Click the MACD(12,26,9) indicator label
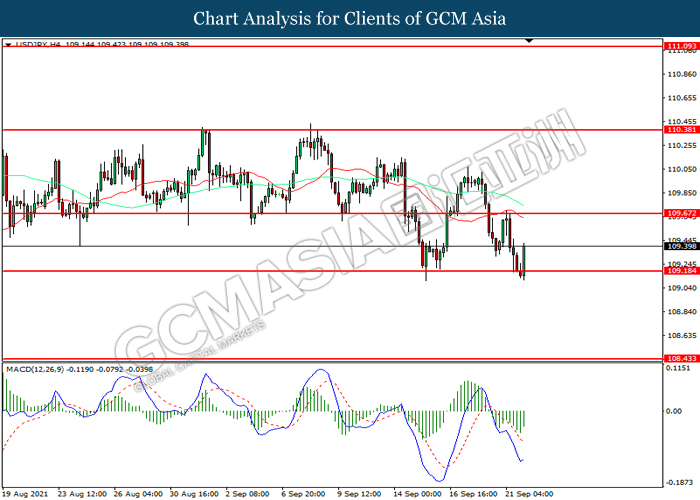 (35, 369)
